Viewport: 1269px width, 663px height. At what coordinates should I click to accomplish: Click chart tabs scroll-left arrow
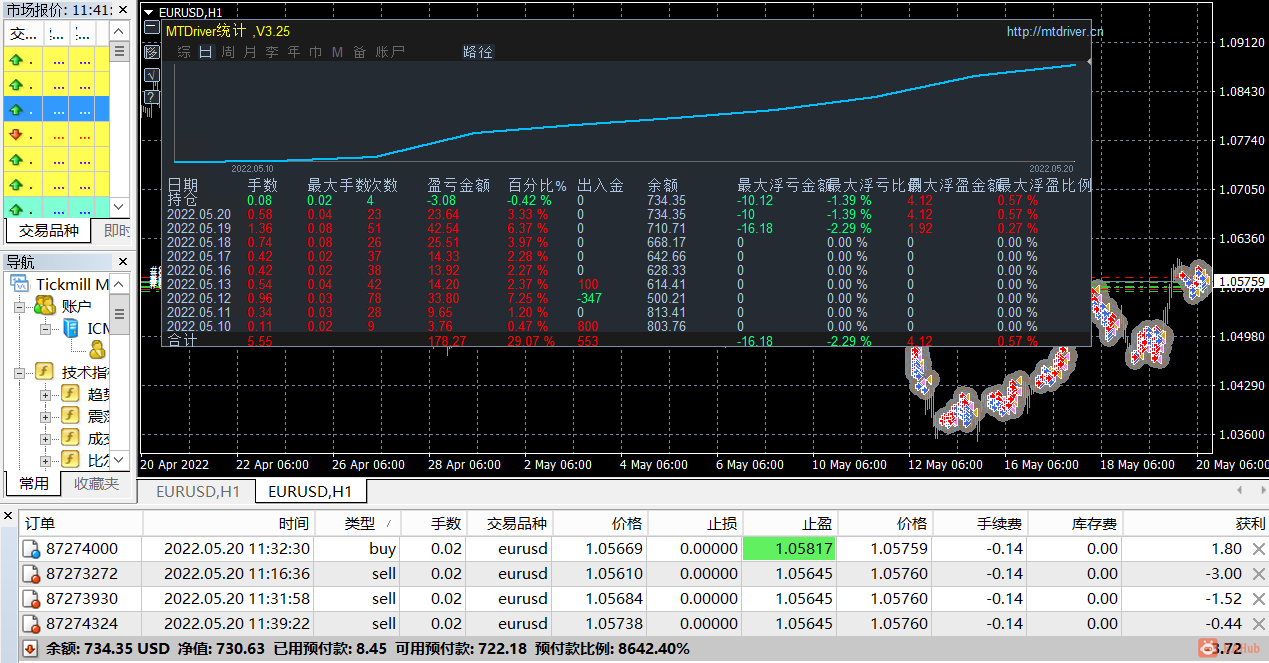(x=1240, y=491)
